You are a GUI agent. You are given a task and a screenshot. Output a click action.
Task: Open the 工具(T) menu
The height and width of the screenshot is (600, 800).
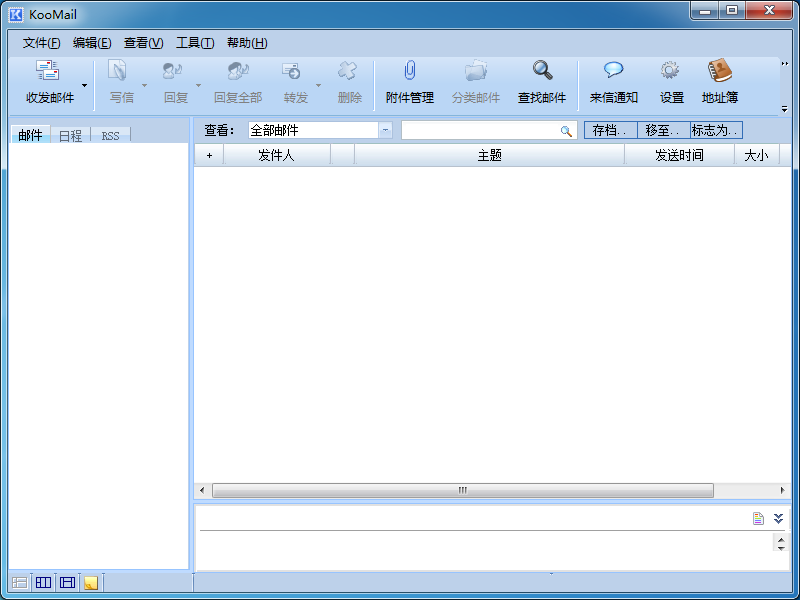(195, 43)
